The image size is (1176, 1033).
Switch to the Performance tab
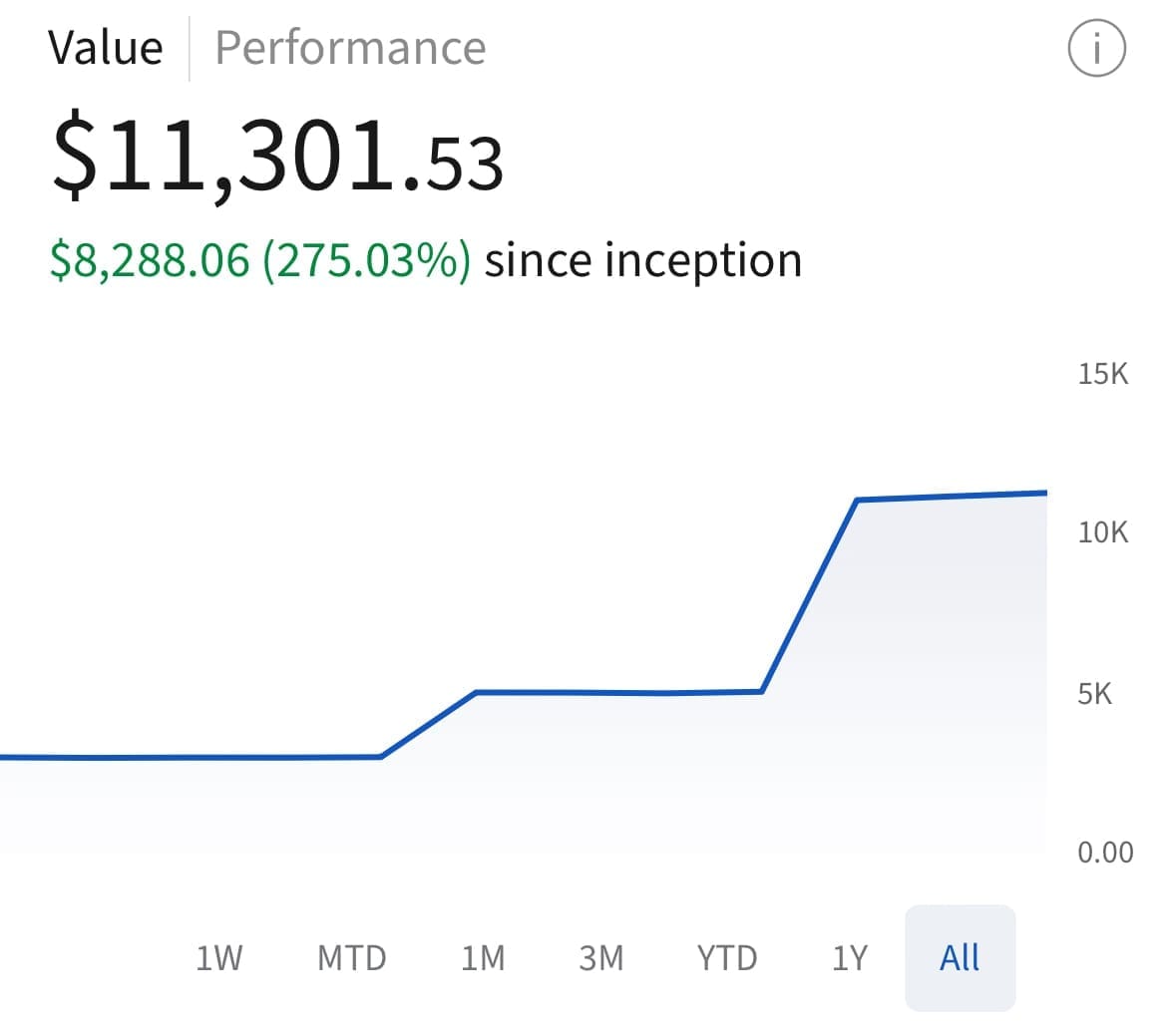pos(350,48)
